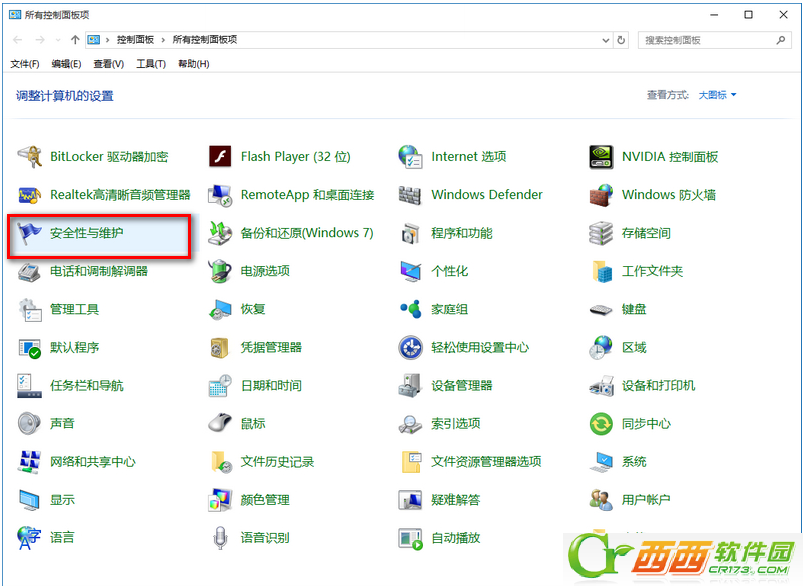Click the 显示 monitor icon
Viewport: 803px width, 586px height.
(29, 500)
